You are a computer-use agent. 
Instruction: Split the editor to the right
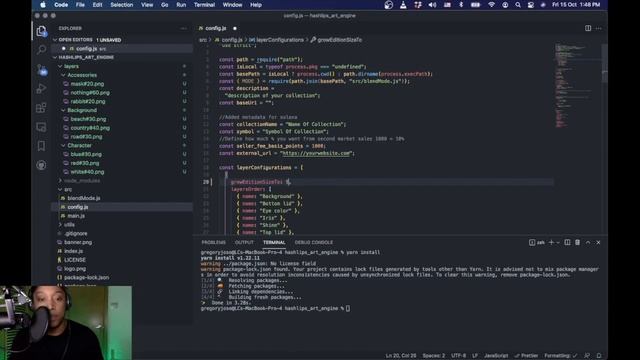[588, 28]
